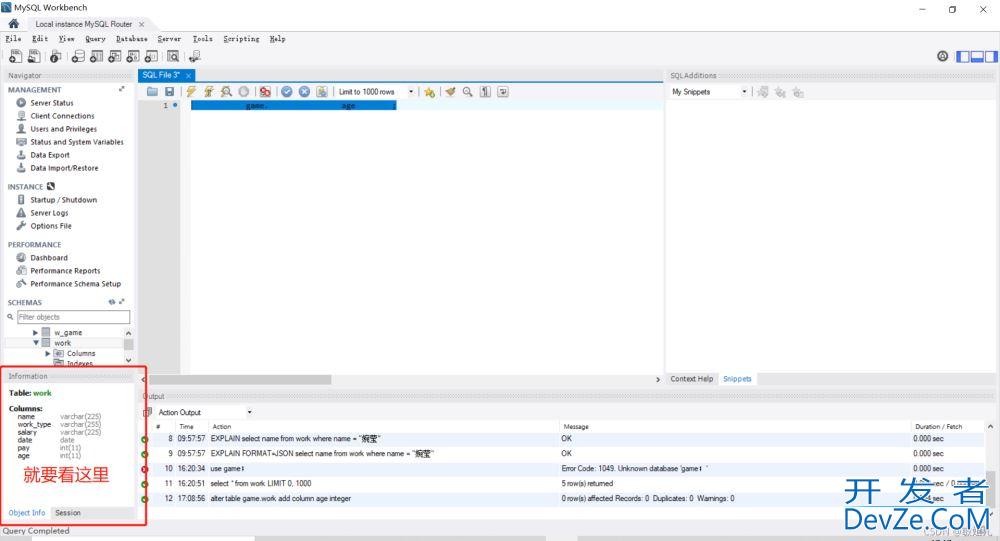
Task: Switch to the Object Info tab
Action: [x=27, y=513]
